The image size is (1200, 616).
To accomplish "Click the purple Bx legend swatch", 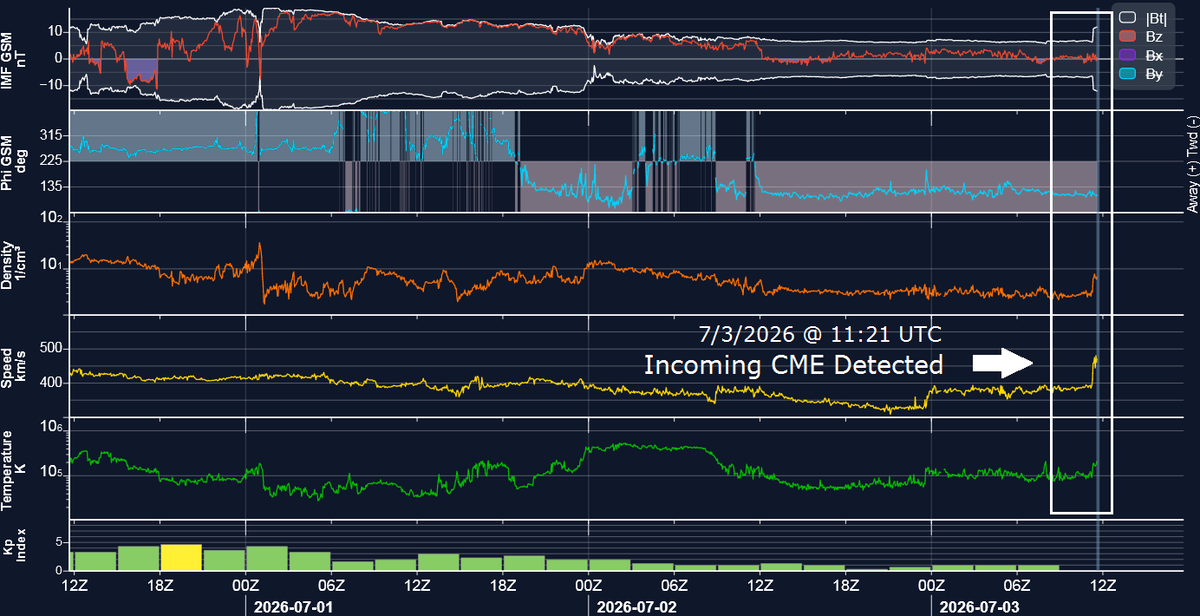I will 1127,56.
